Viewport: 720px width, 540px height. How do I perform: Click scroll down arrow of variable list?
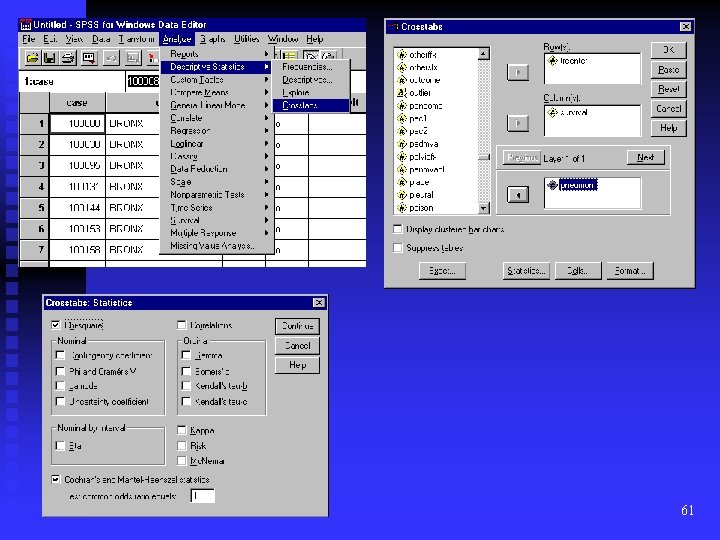tap(484, 208)
